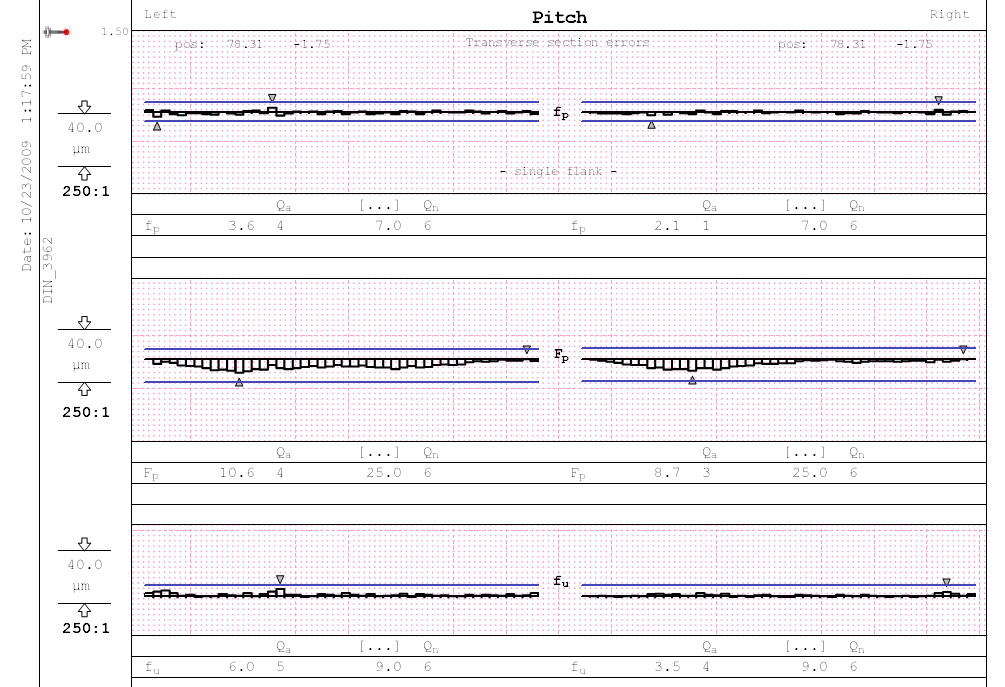Click the right Fp actual quality 3
Screen dimensions: 1005x687
[x=706, y=472]
